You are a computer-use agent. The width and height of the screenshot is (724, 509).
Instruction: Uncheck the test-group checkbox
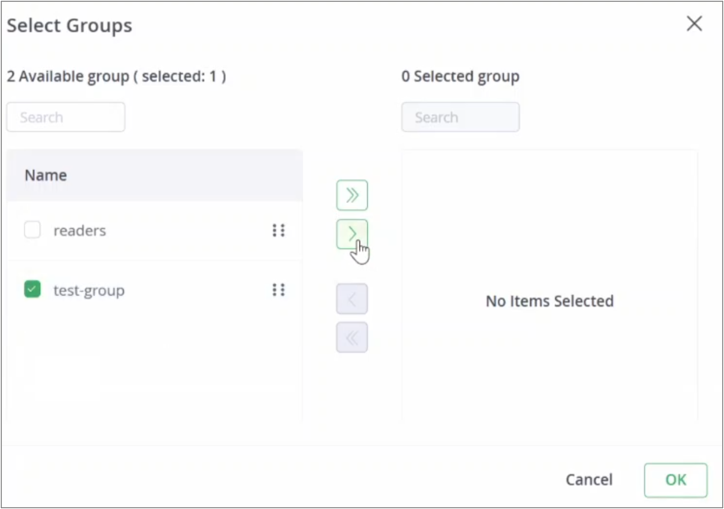point(32,290)
